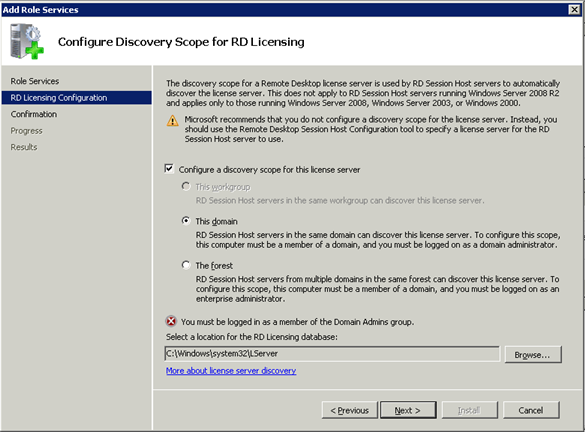Select the Results step in sidebar
This screenshot has width=585, height=432.
tap(24, 147)
